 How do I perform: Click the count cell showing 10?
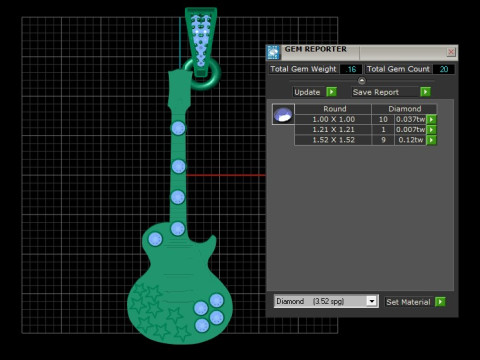pos(383,119)
